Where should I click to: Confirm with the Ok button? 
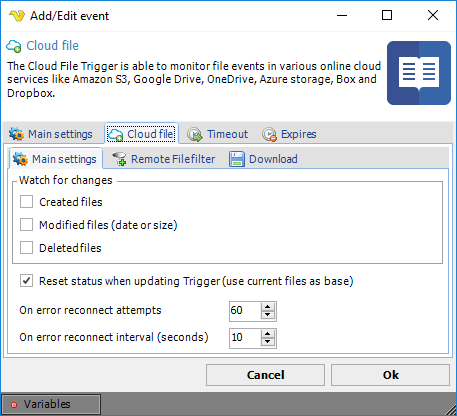point(390,375)
